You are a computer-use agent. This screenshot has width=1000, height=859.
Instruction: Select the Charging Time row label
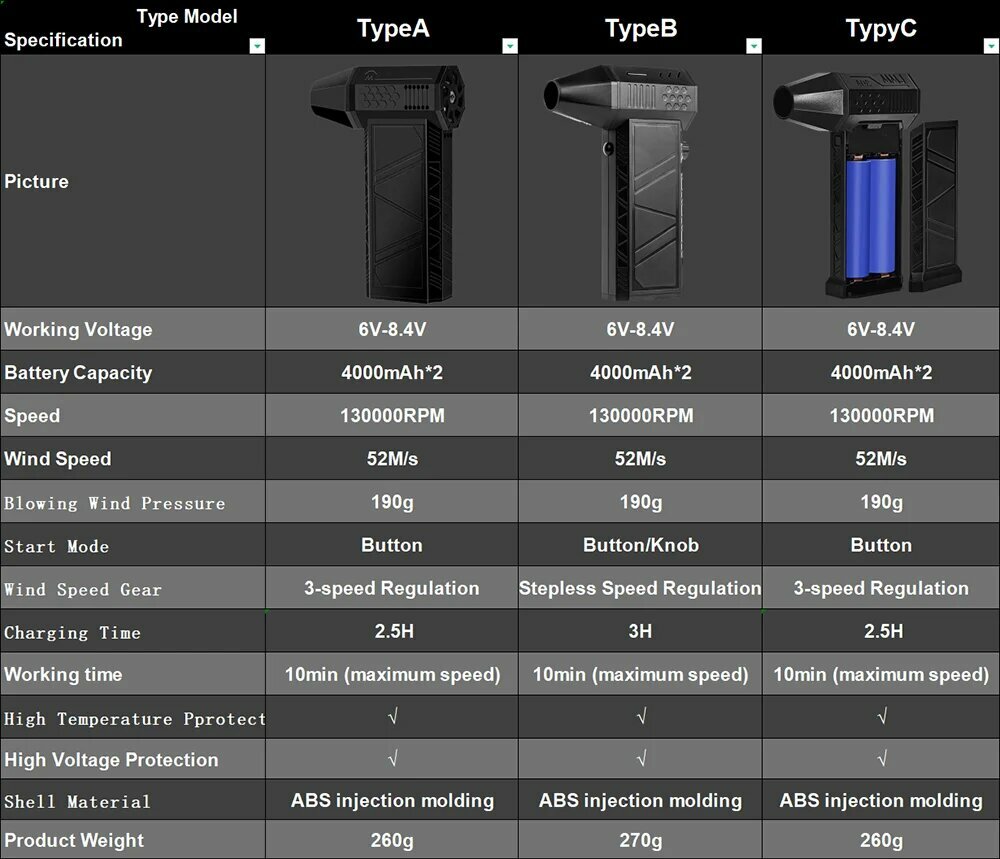pos(72,633)
